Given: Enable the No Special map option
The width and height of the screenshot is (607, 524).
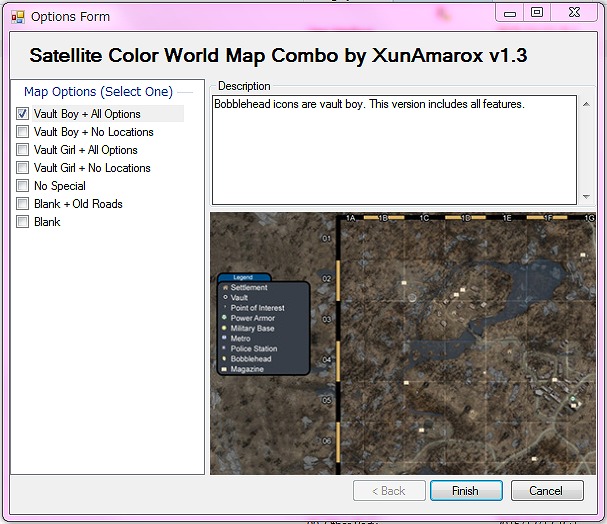Looking at the screenshot, I should click(x=22, y=186).
